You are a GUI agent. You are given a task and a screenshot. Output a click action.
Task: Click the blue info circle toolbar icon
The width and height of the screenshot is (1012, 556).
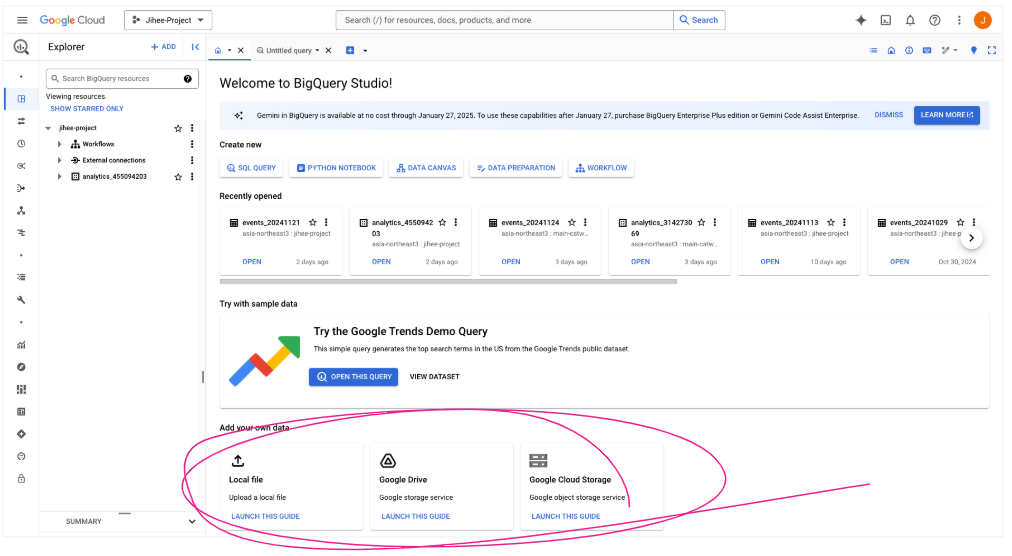coord(909,50)
